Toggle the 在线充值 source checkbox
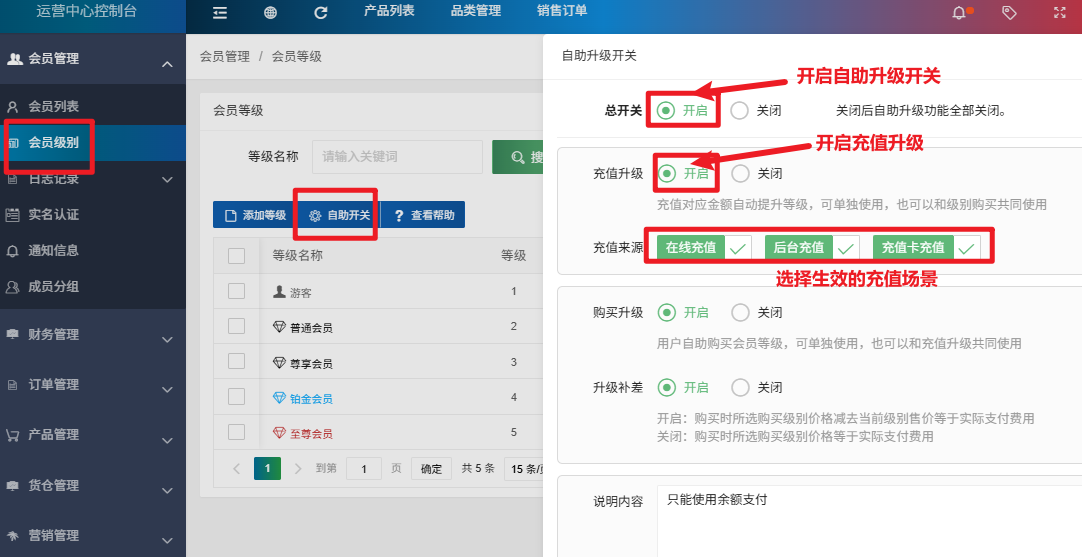This screenshot has width=1082, height=557. pos(704,247)
